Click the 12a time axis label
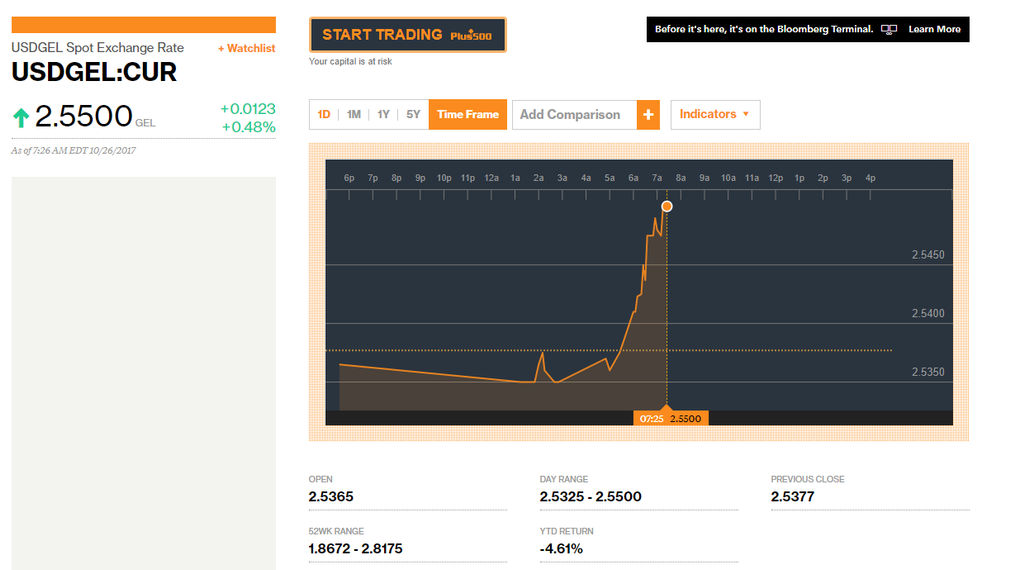1024x570 pixels. point(491,178)
